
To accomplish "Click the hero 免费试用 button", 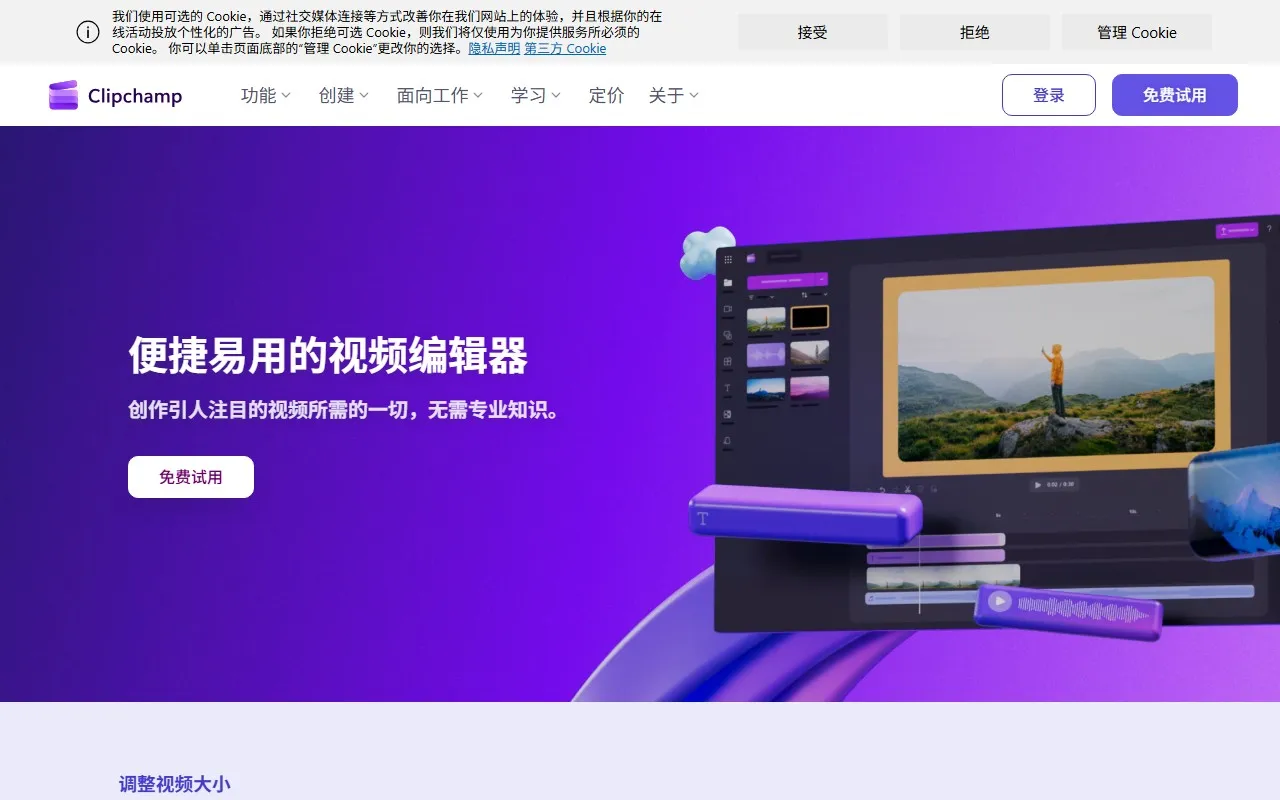I will pyautogui.click(x=190, y=477).
